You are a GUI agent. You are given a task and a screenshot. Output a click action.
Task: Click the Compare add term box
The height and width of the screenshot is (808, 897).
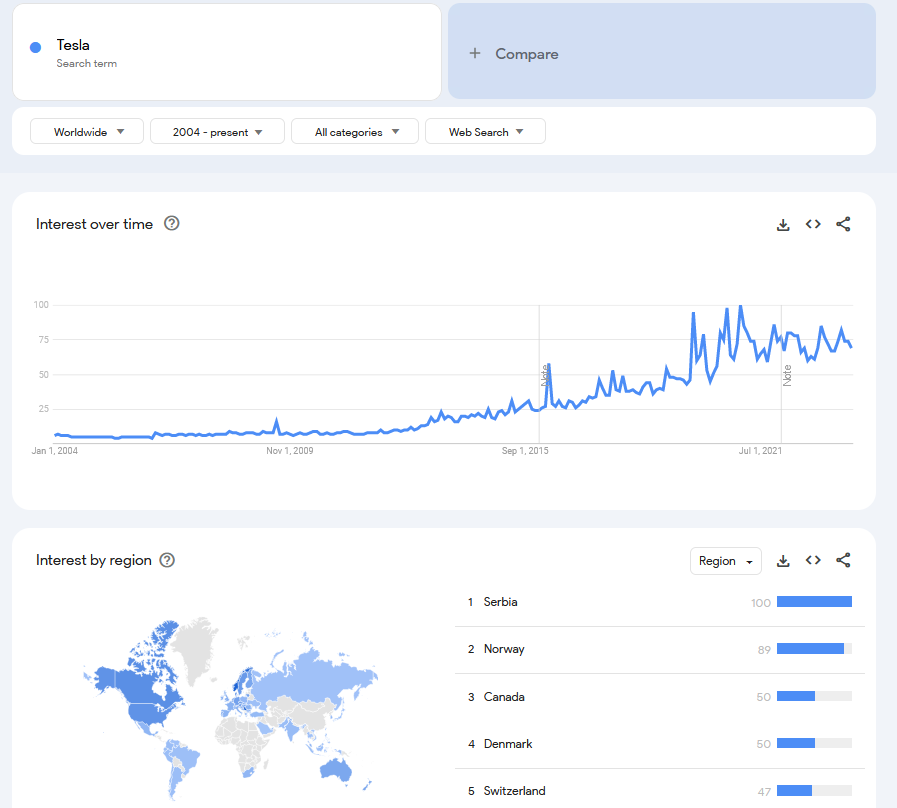tap(662, 52)
